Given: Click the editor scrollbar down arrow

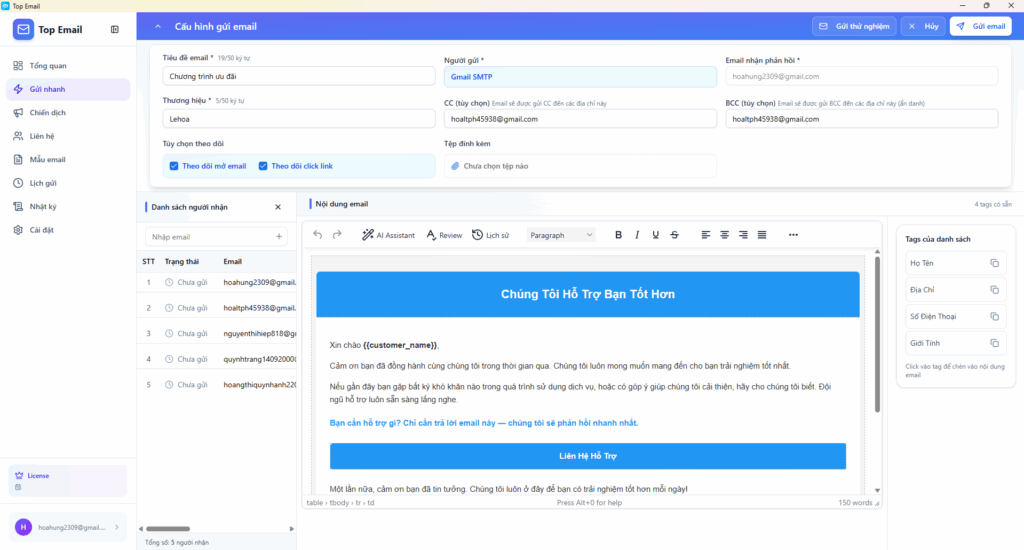Looking at the screenshot, I should pos(877,490).
